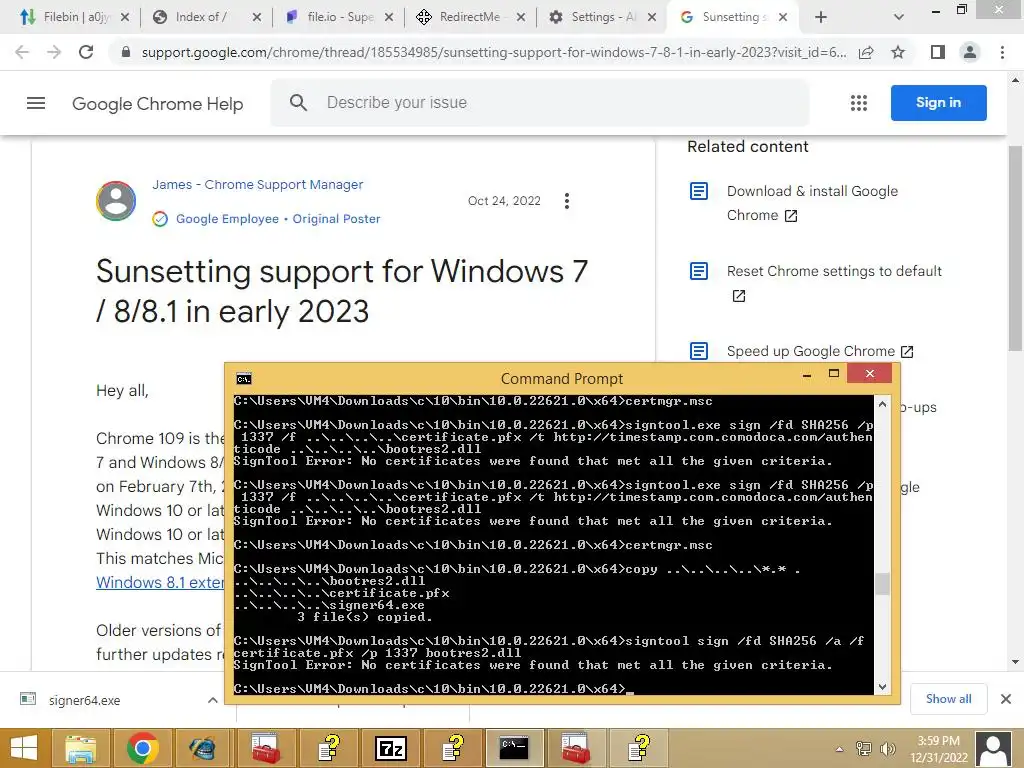The image size is (1024, 768).
Task: Click Command Prompt scroll down arrow
Action: tap(882, 687)
